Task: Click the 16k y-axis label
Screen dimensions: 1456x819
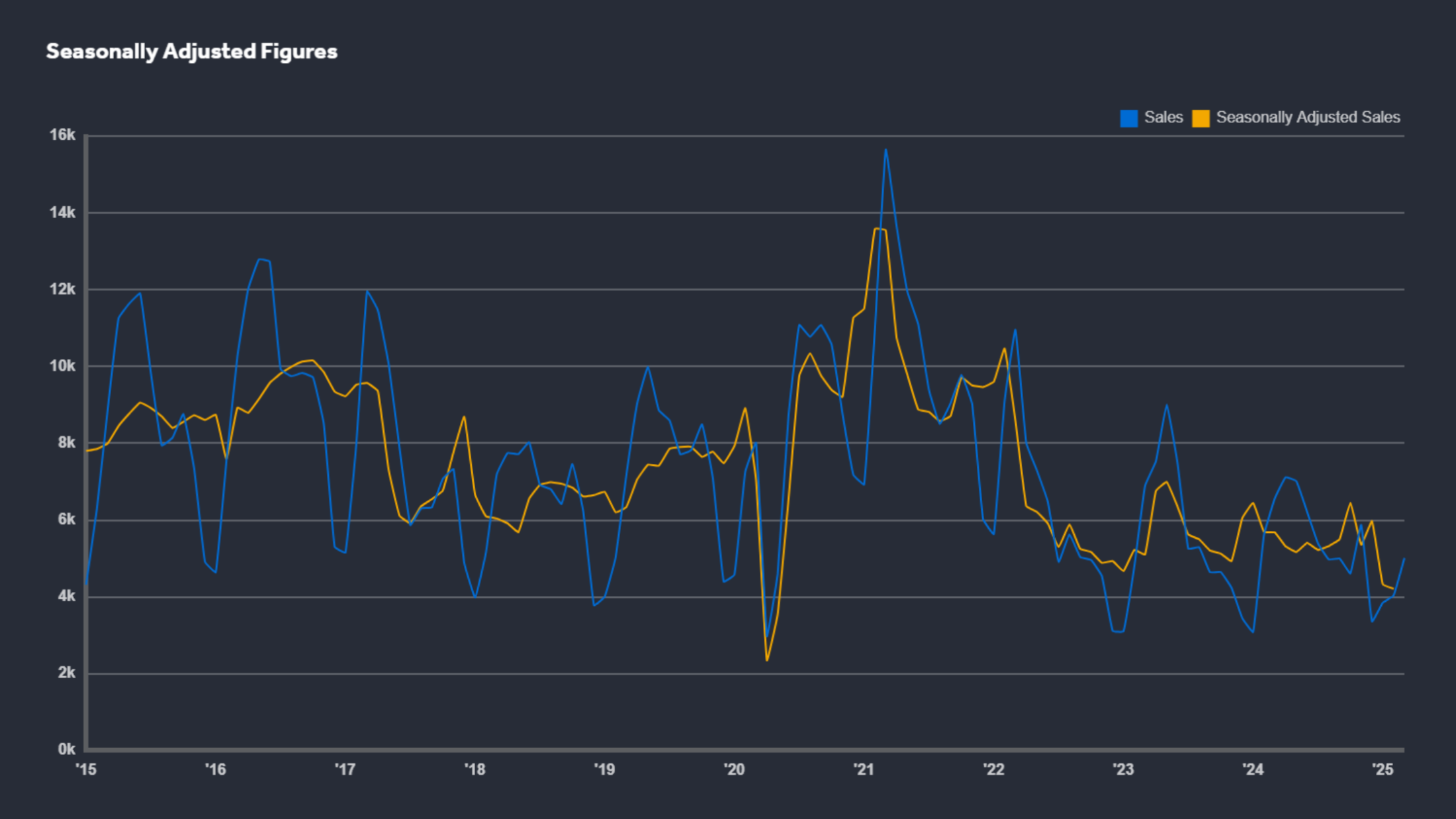Action: click(62, 135)
